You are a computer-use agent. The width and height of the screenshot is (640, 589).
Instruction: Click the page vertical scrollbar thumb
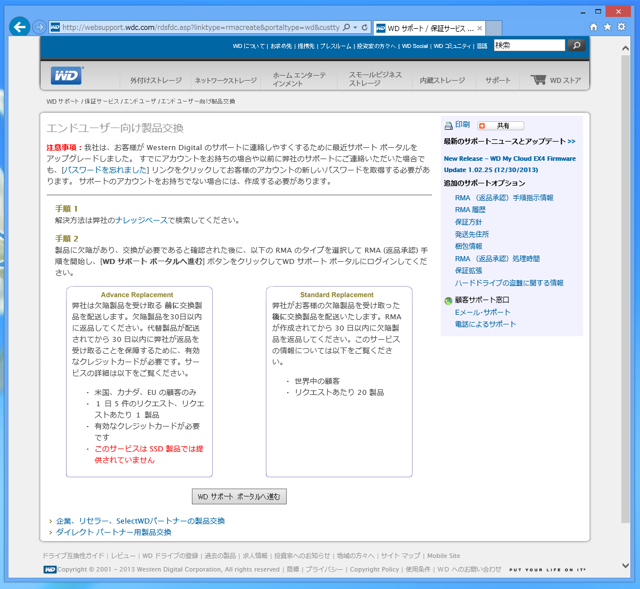pos(625,289)
